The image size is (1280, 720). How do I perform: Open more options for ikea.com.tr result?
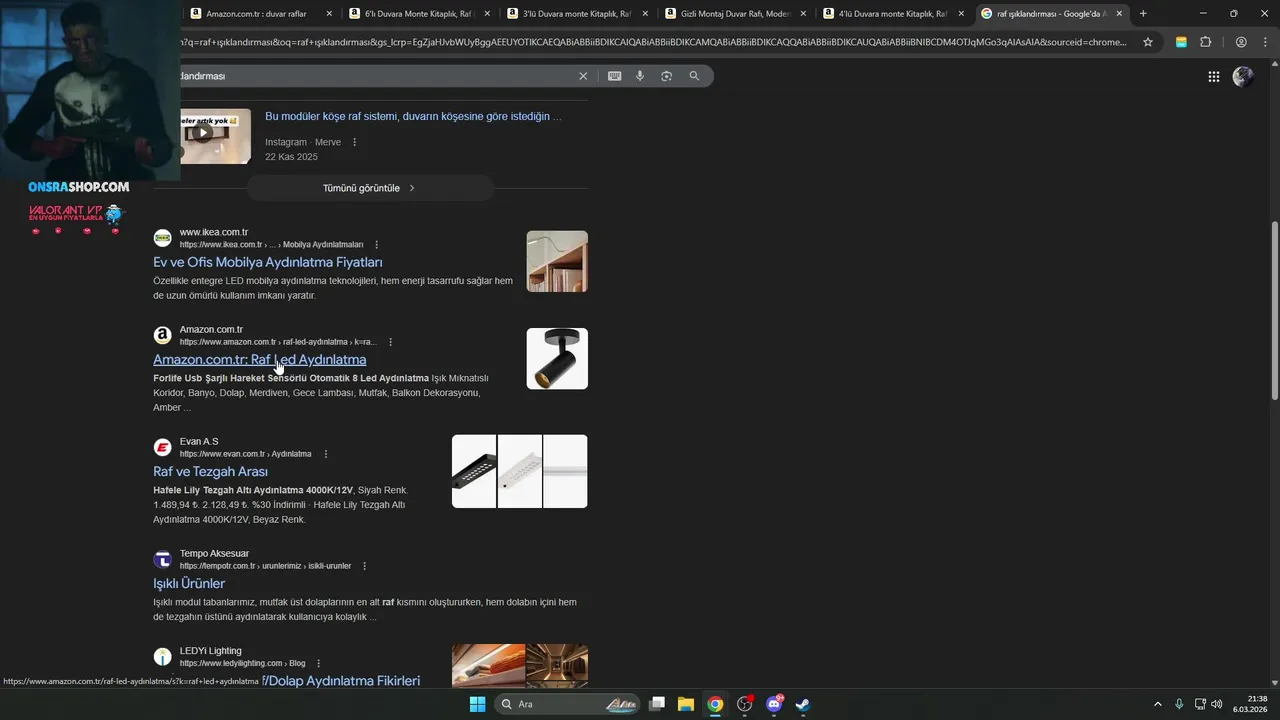[376, 245]
